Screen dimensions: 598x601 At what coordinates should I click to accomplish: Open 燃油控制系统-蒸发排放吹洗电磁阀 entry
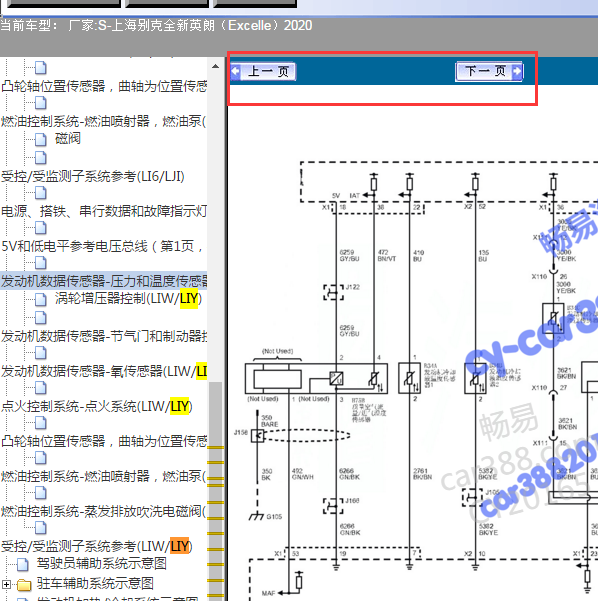[104, 511]
